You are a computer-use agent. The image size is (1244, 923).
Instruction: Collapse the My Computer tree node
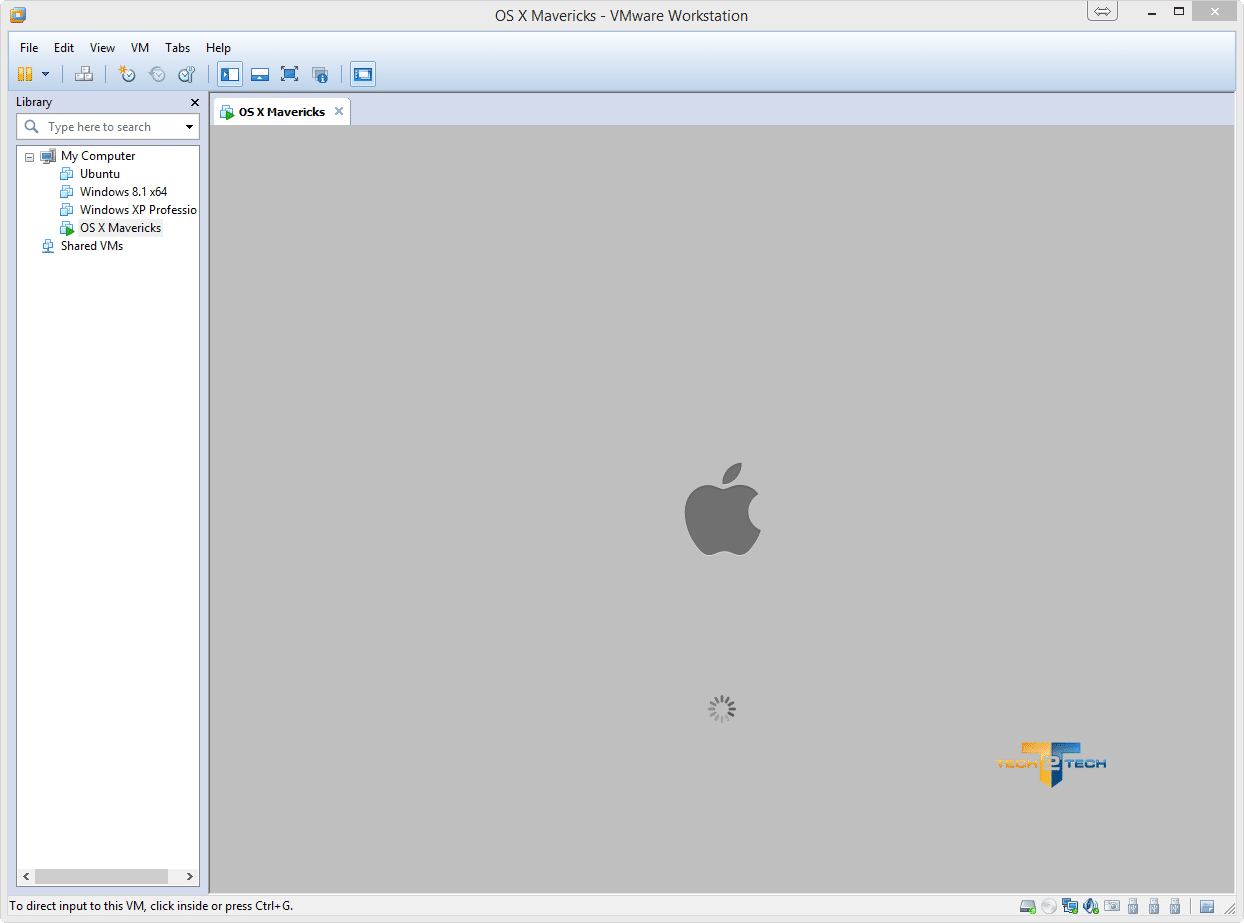click(29, 157)
